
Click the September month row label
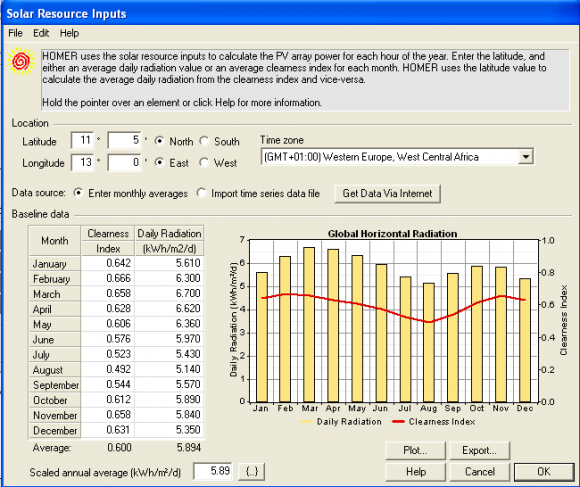(x=55, y=385)
